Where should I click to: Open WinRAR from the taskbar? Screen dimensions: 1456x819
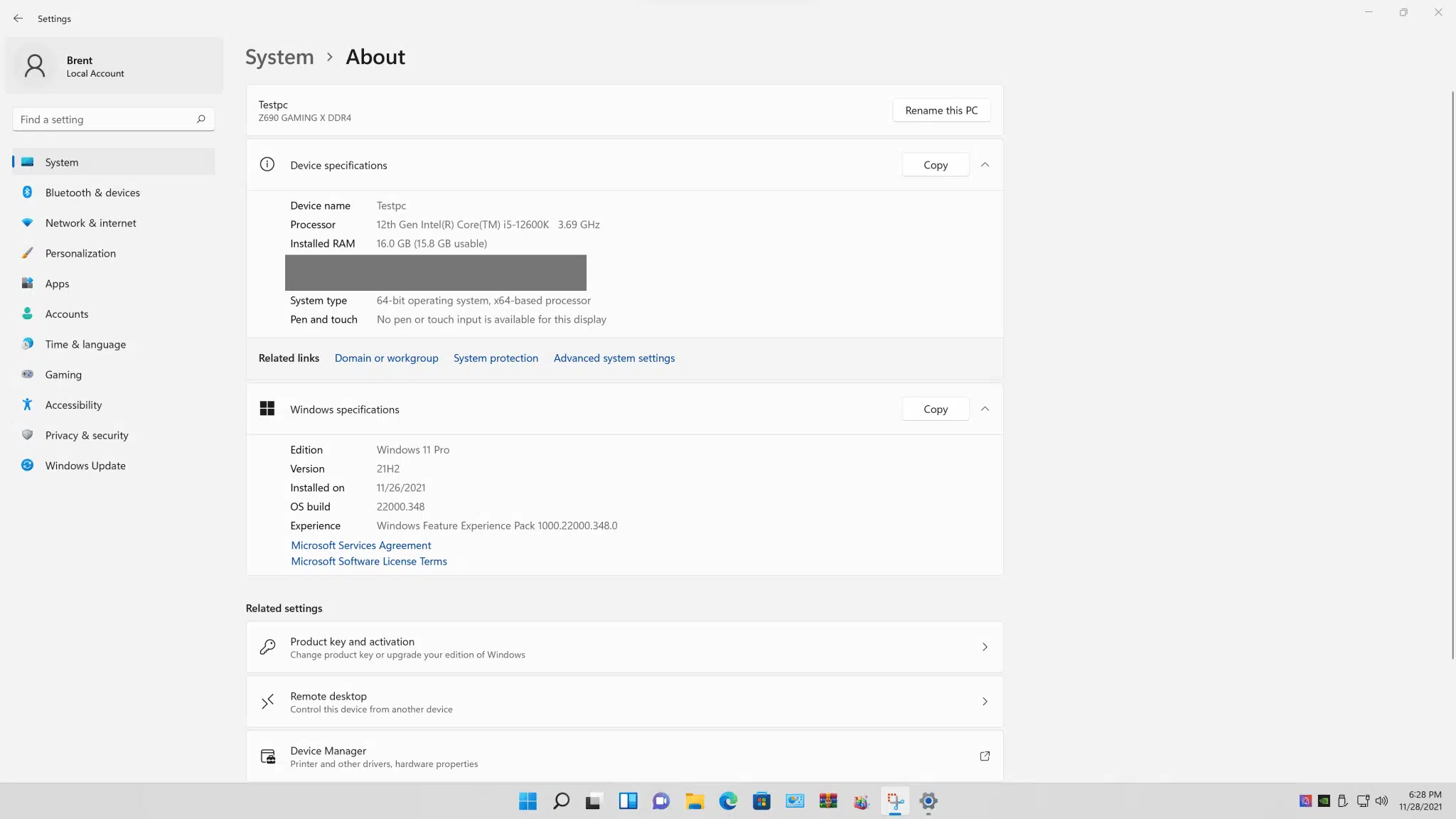tap(828, 801)
